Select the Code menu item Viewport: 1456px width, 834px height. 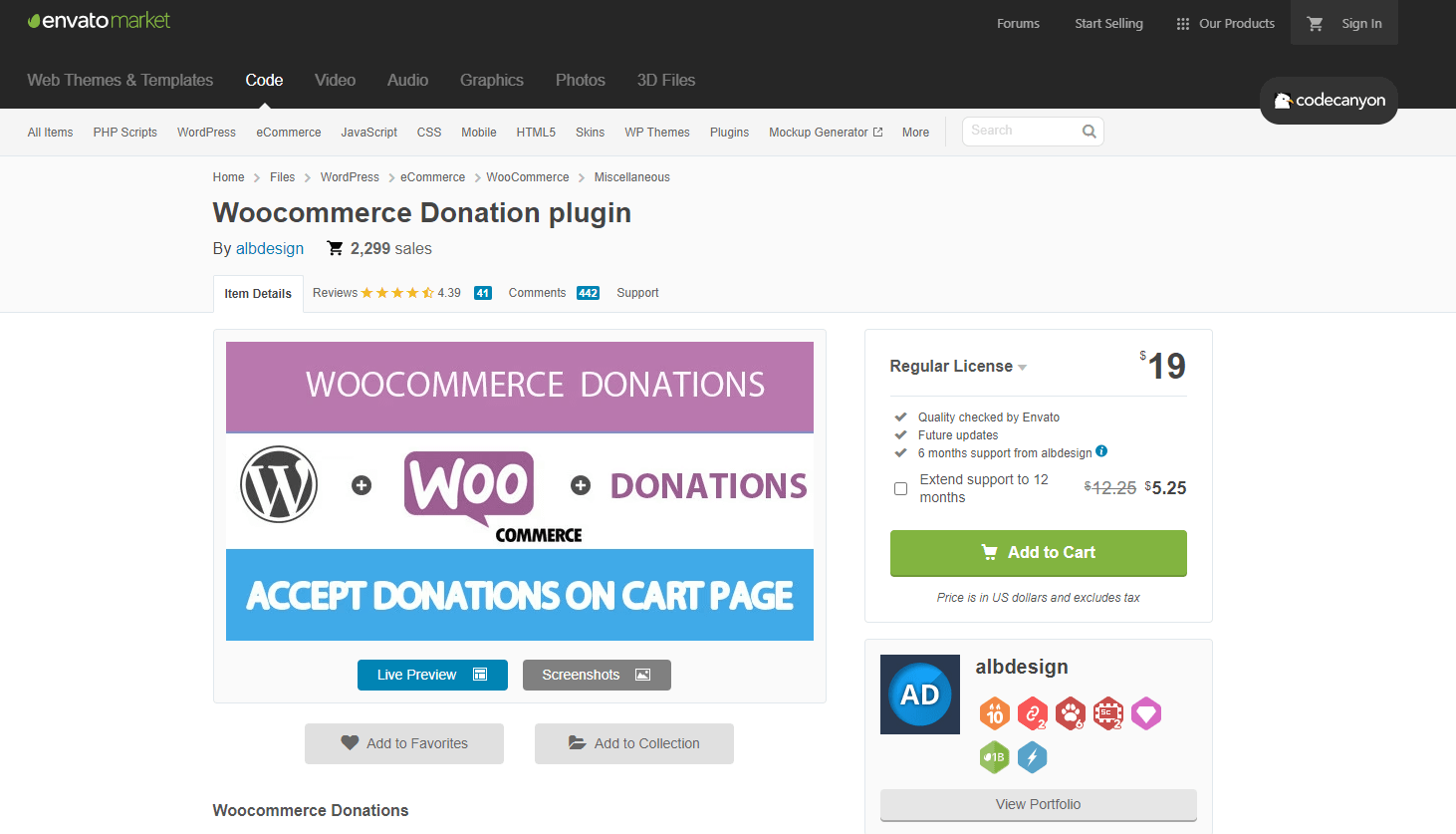(x=264, y=81)
